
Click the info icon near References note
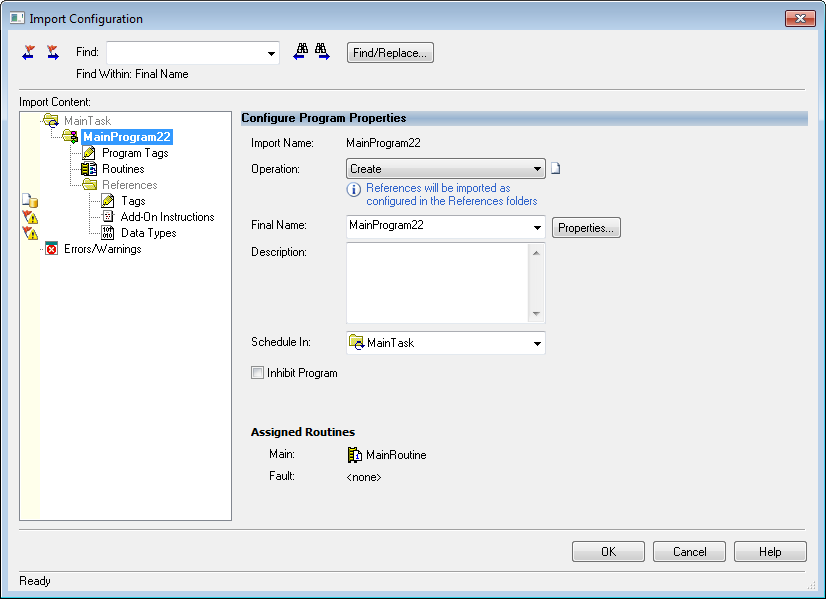click(353, 189)
